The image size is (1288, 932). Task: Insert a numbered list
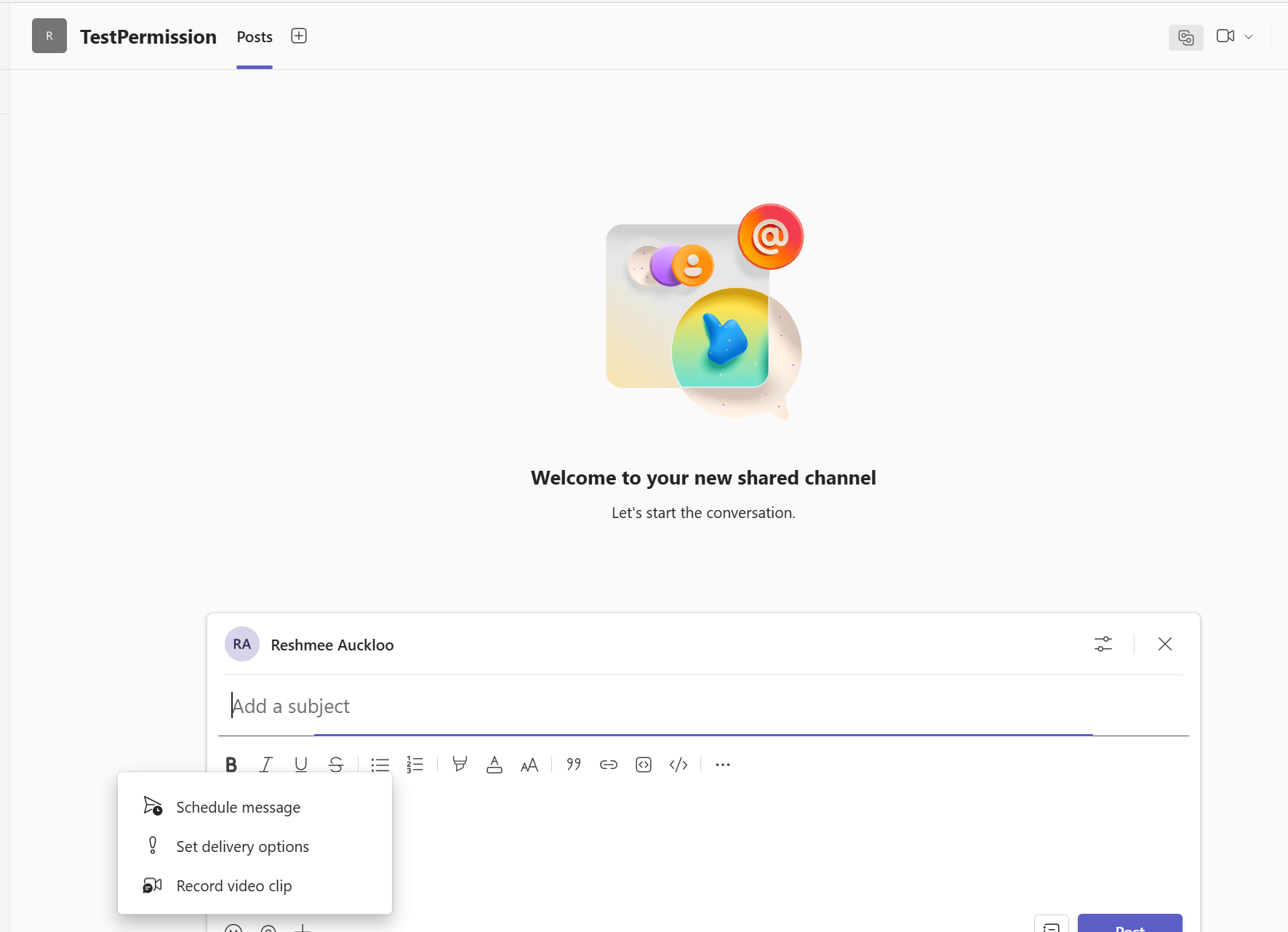click(x=415, y=765)
